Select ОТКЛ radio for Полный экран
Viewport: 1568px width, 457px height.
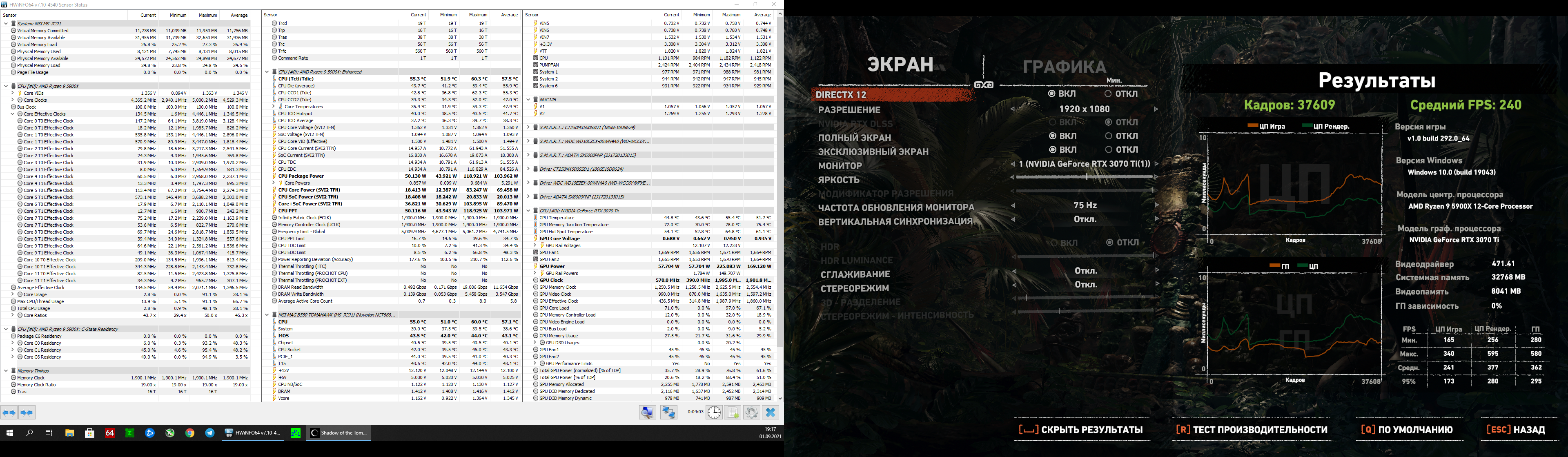pos(1109,136)
